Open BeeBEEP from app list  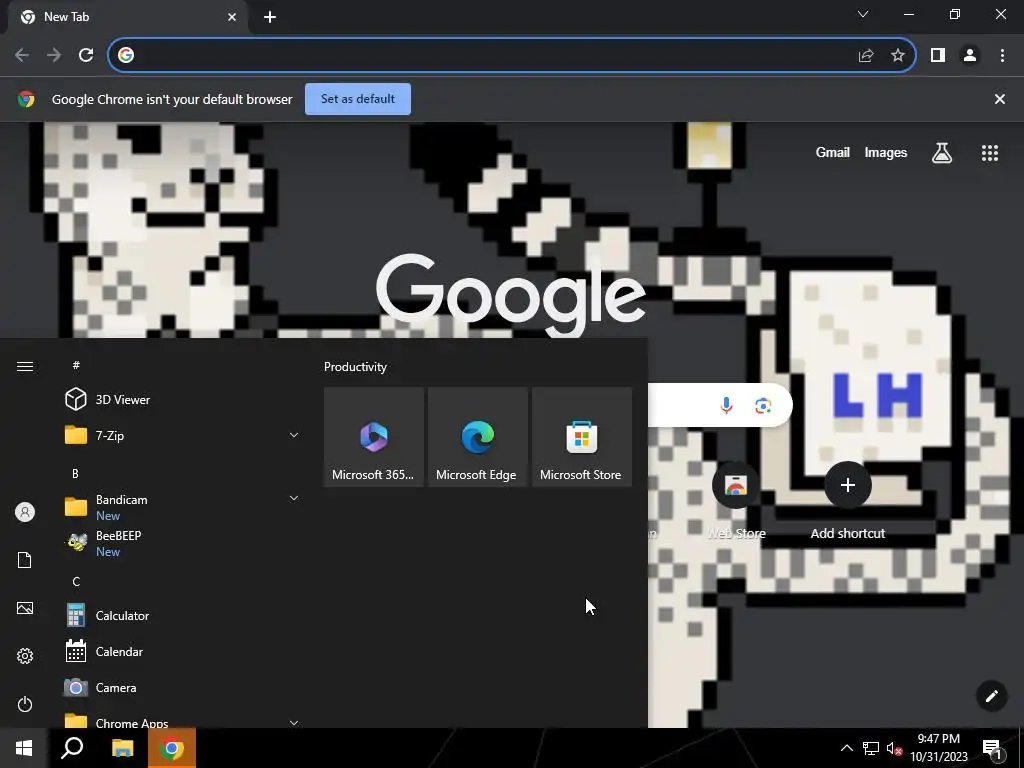coord(183,543)
